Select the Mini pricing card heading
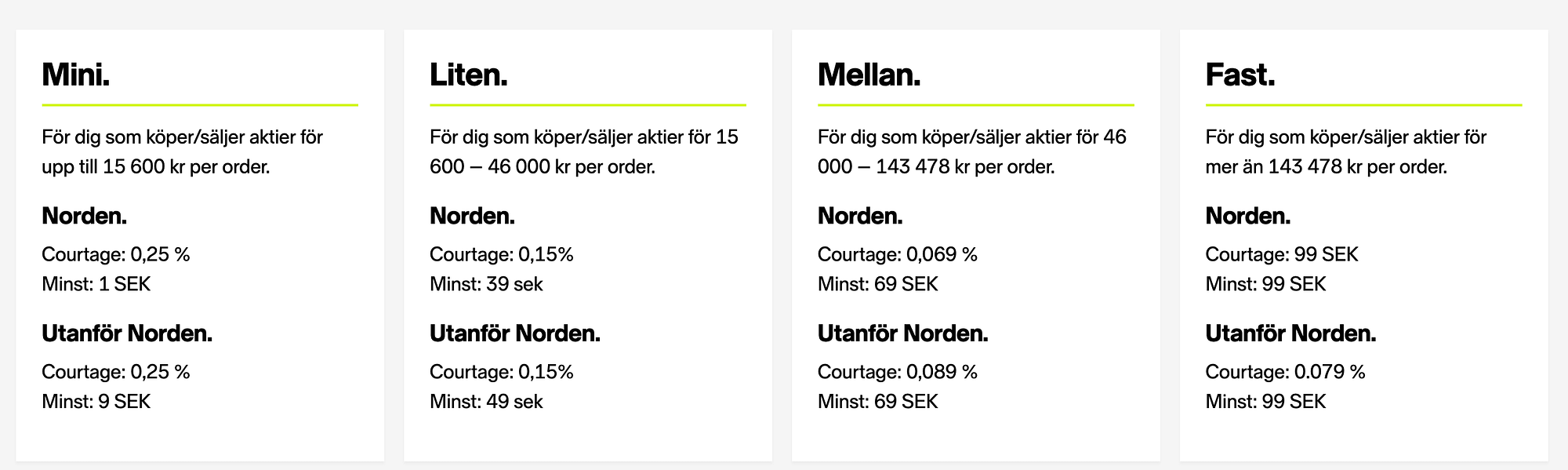 (x=76, y=75)
